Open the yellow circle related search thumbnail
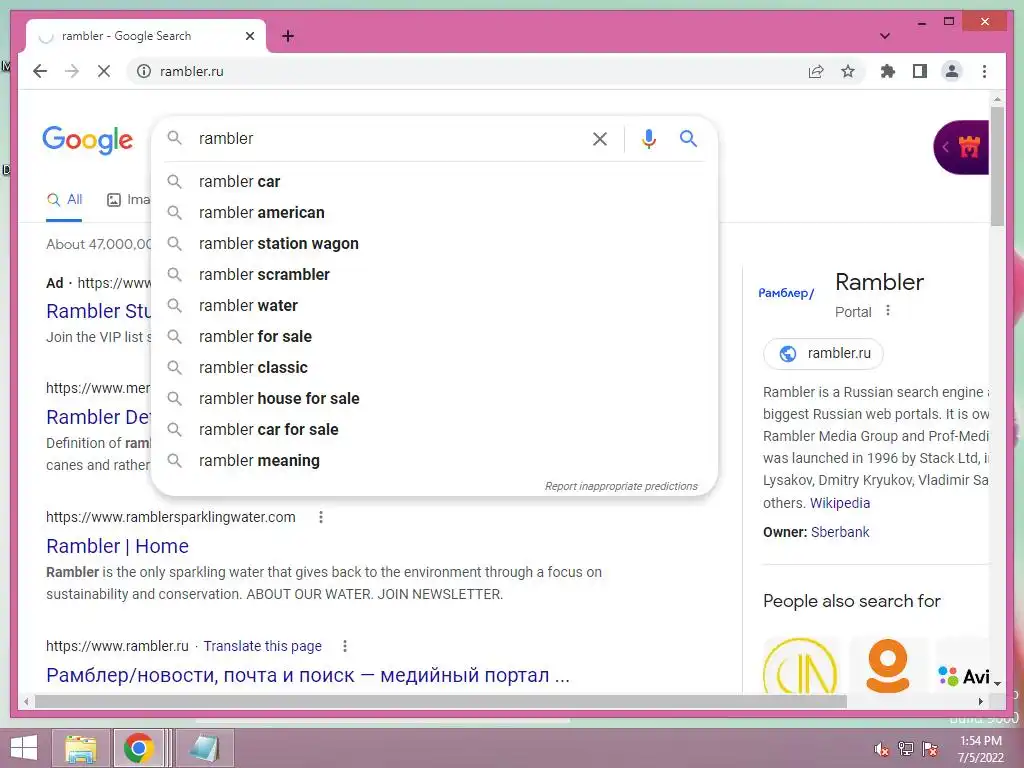1024x768 pixels. pyautogui.click(x=800, y=666)
